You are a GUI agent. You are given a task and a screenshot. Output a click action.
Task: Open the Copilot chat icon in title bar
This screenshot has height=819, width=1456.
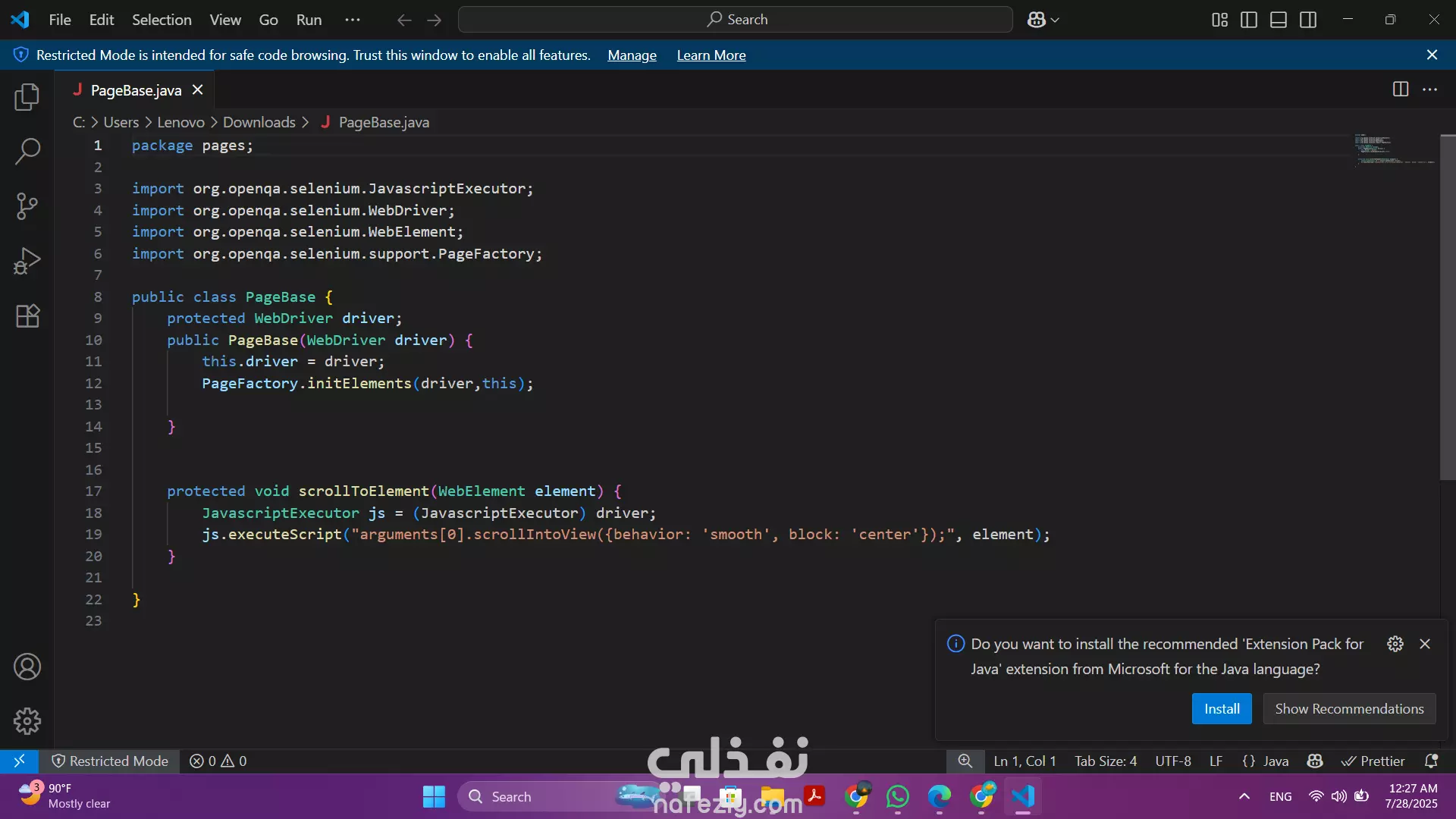coord(1036,20)
